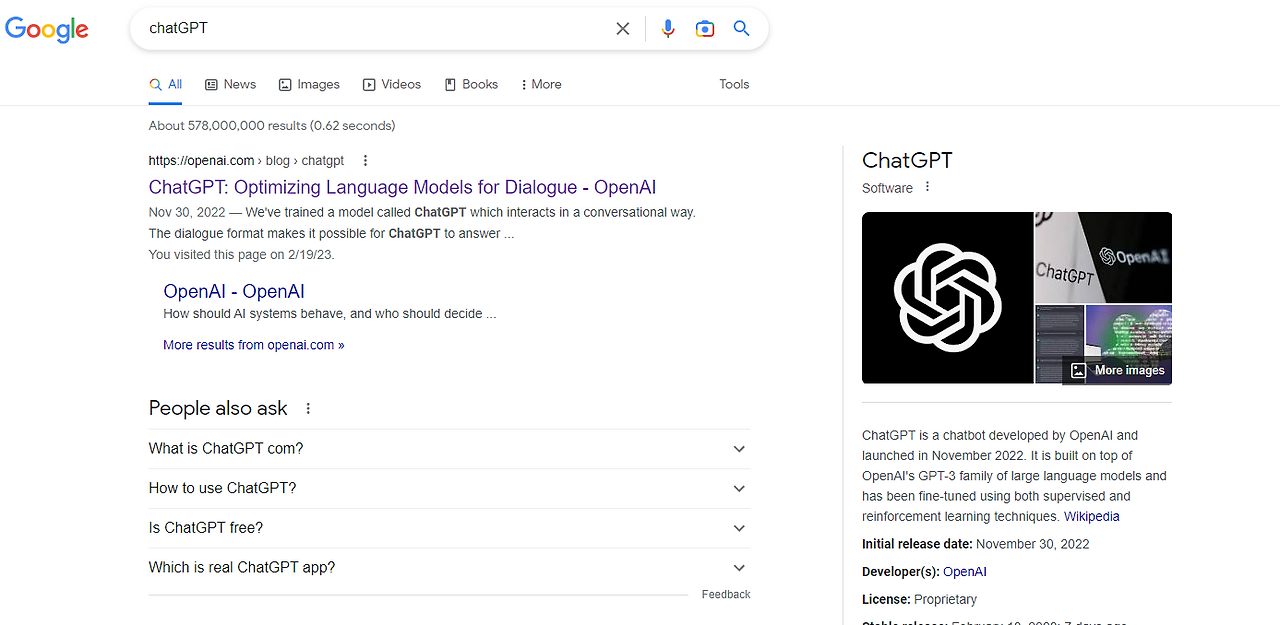The image size is (1280, 625).
Task: Open Google Lens camera search icon
Action: click(705, 29)
